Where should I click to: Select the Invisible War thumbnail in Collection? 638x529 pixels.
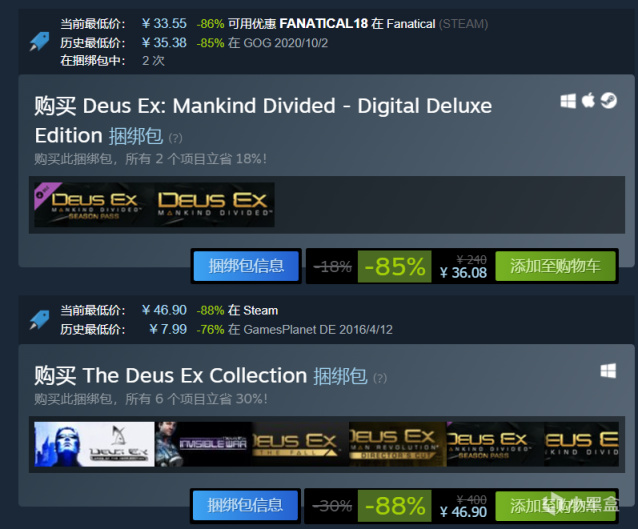203,444
